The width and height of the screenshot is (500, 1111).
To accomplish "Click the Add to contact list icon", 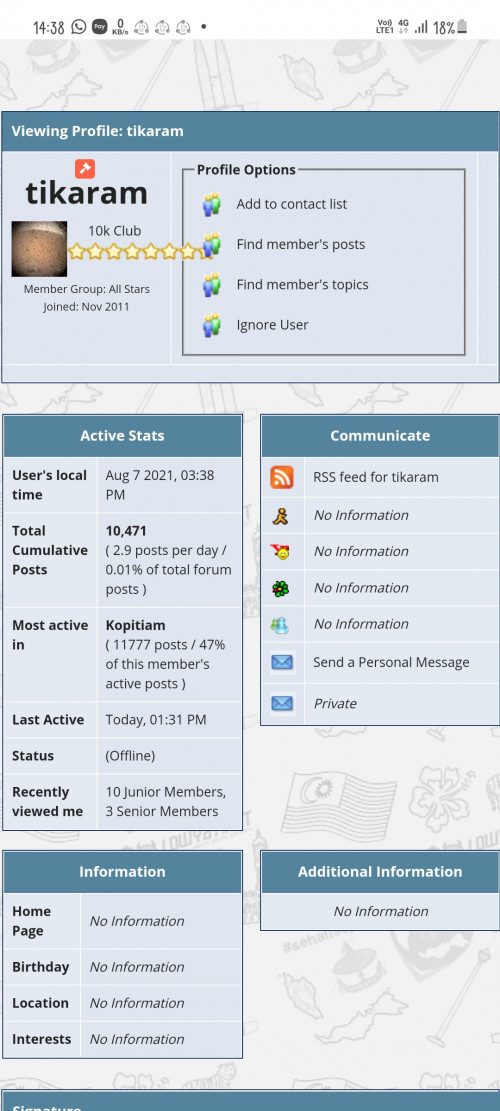I will coord(211,204).
